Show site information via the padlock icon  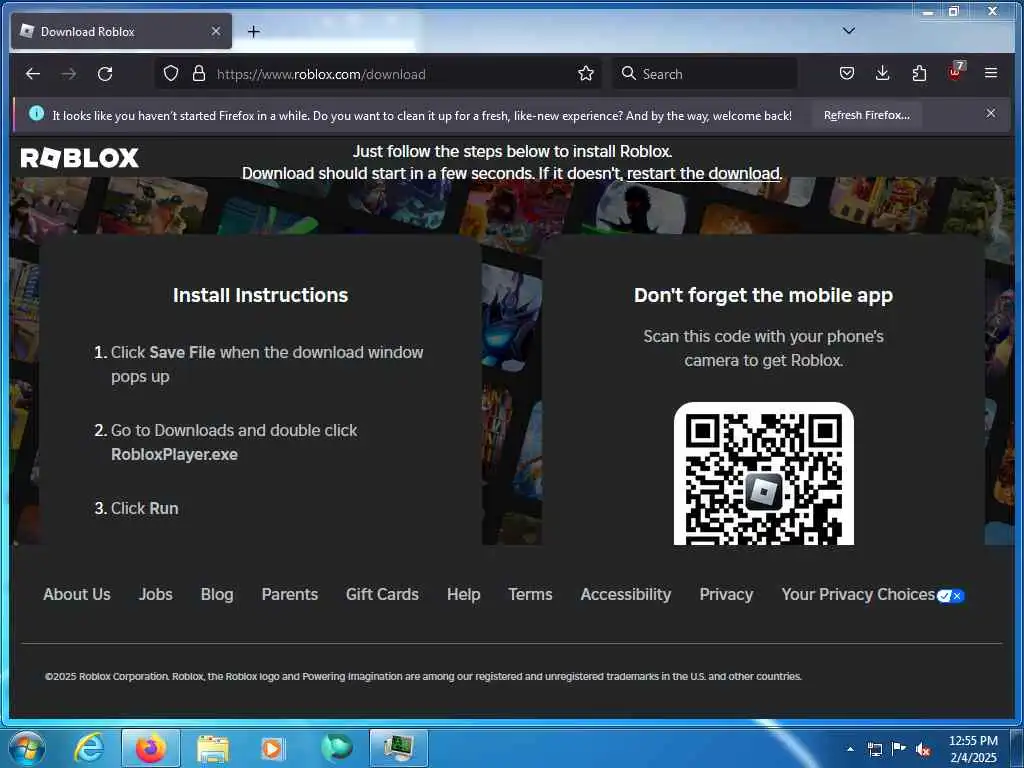tap(199, 73)
